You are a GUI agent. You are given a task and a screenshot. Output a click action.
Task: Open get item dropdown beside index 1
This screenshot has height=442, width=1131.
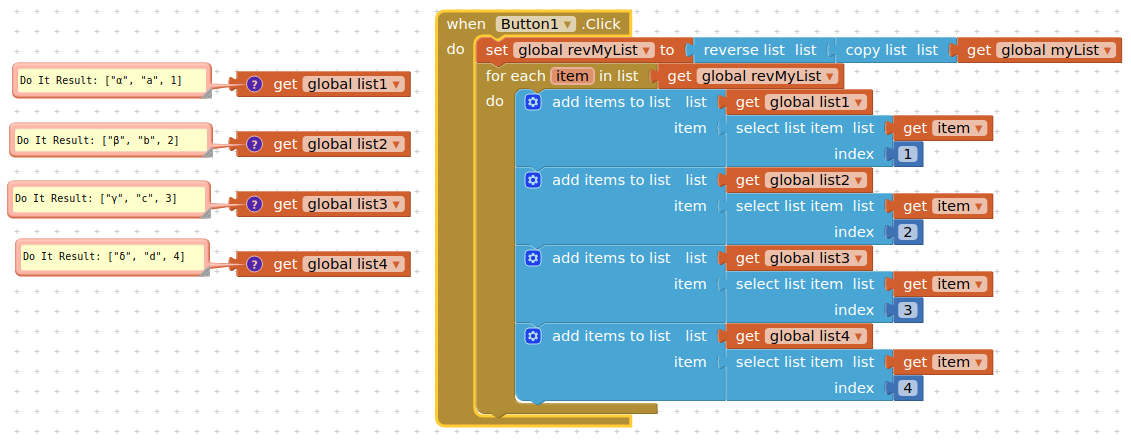tap(959, 128)
